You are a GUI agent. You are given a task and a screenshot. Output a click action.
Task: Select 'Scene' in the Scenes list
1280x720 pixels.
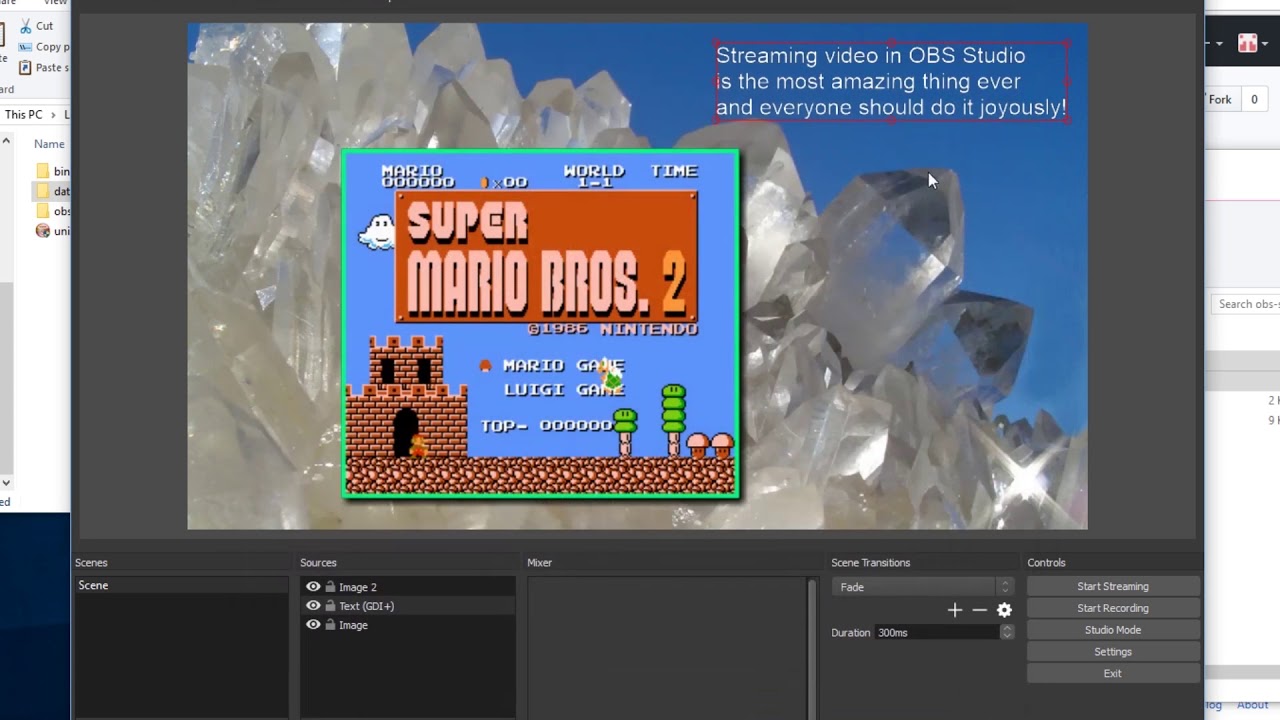point(181,585)
